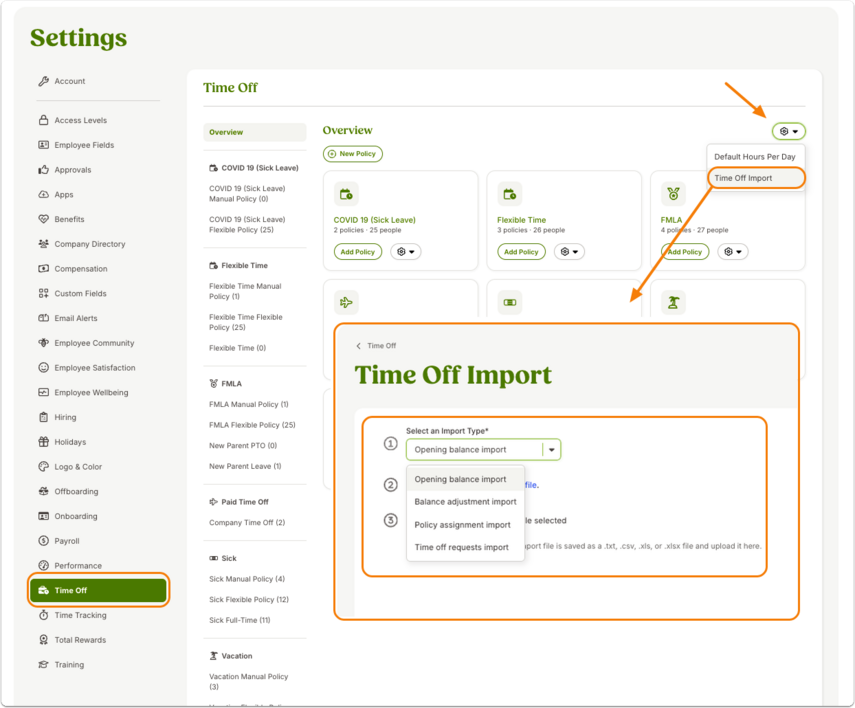Open New Parent Leave (1)

click(x=245, y=466)
